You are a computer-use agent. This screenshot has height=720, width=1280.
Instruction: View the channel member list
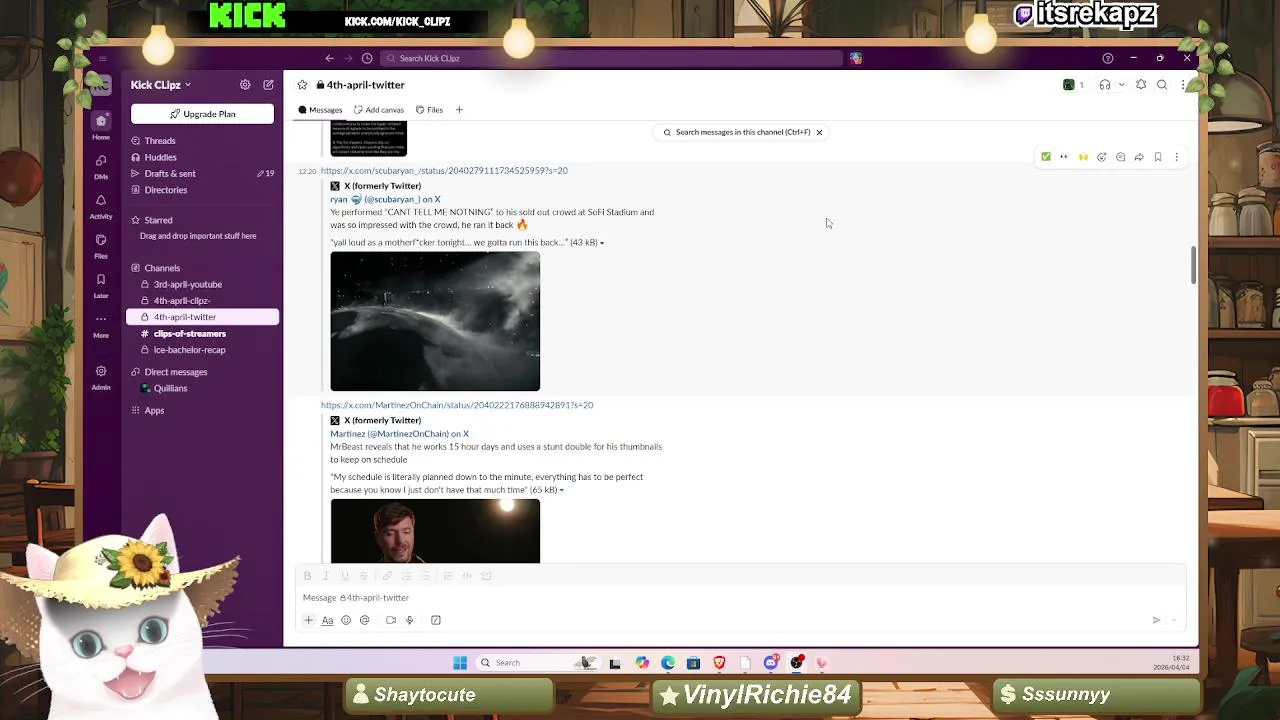point(1073,85)
